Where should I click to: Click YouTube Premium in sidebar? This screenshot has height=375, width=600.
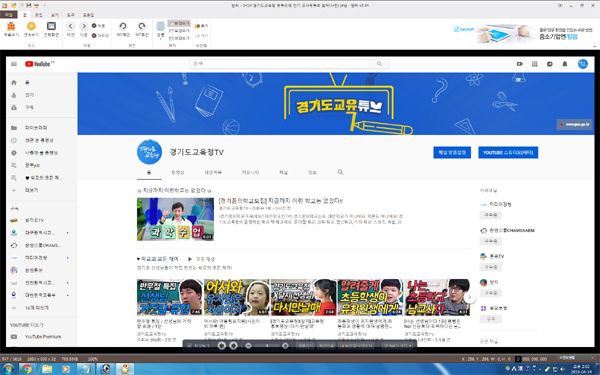pyautogui.click(x=43, y=337)
